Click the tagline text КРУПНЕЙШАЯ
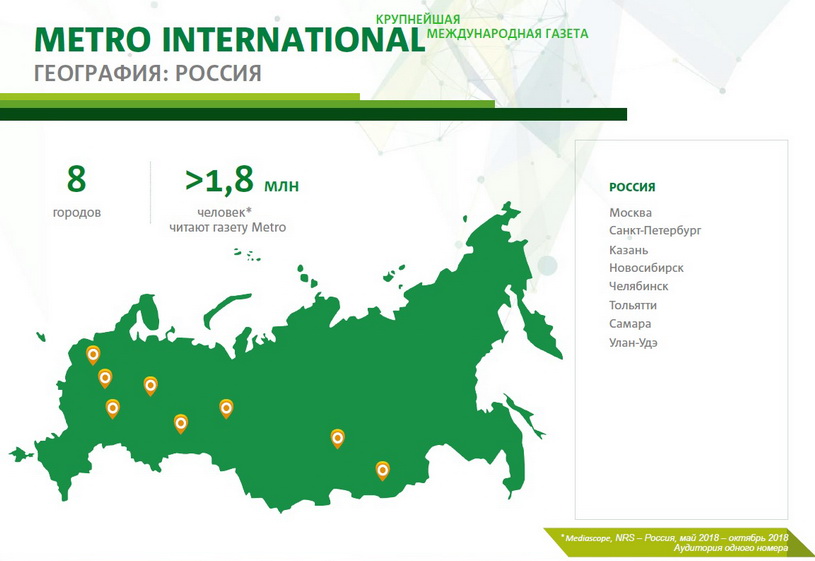 (x=418, y=19)
